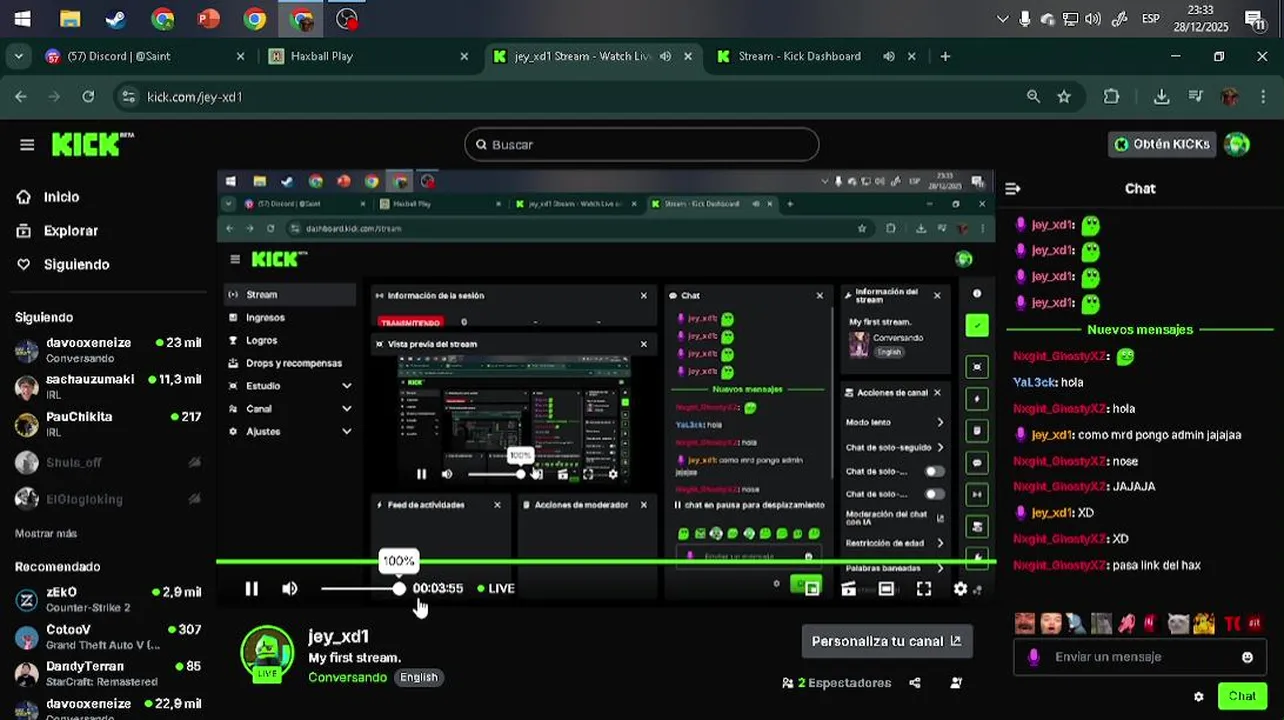Screen dimensions: 1284x720
Task: Switch to the Discord @Saint tab
Action: tap(145, 57)
